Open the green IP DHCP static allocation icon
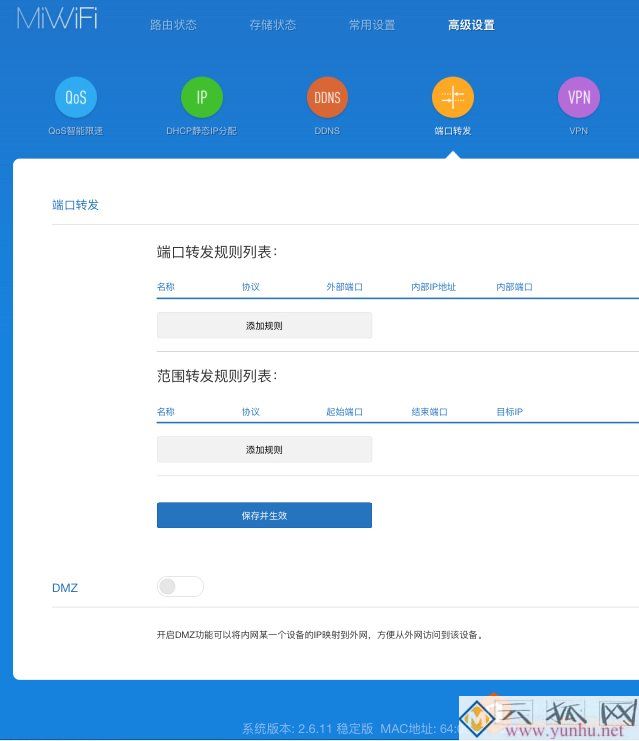 pos(201,97)
